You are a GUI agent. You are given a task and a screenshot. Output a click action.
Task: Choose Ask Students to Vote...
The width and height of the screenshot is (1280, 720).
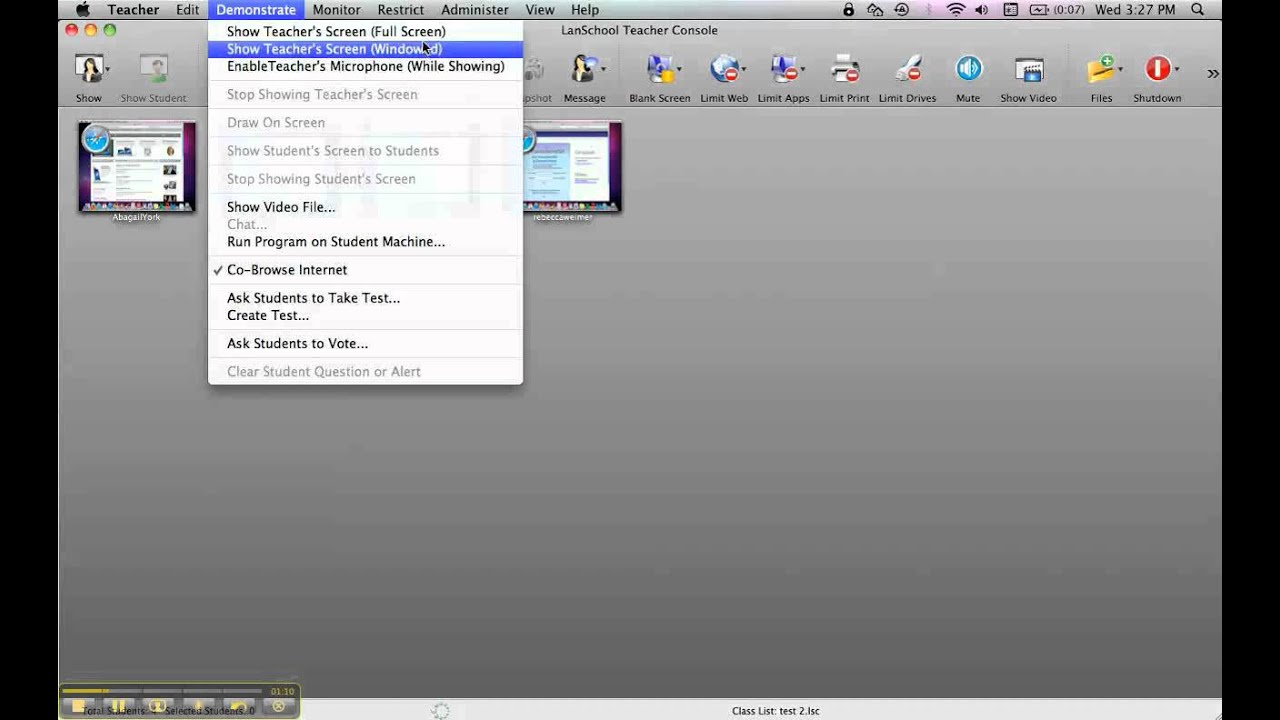pyautogui.click(x=365, y=343)
